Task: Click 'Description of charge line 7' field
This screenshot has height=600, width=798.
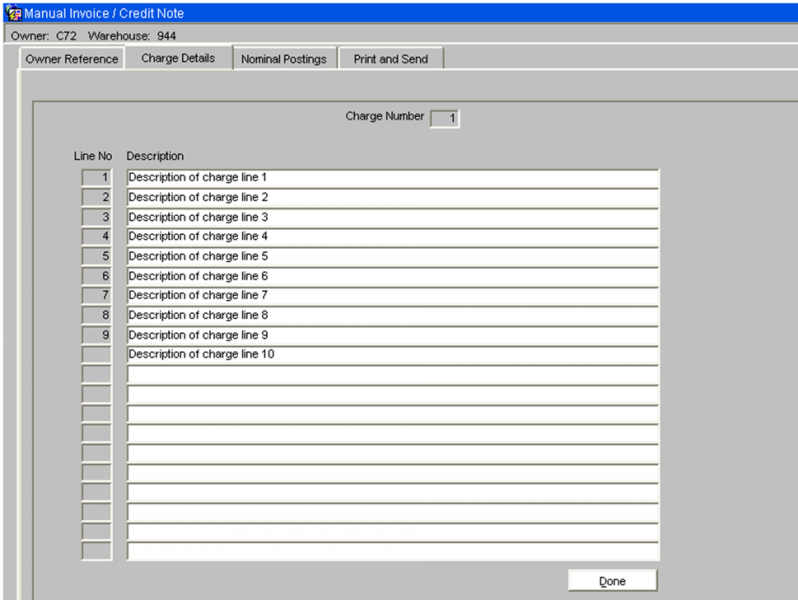Action: click(393, 296)
